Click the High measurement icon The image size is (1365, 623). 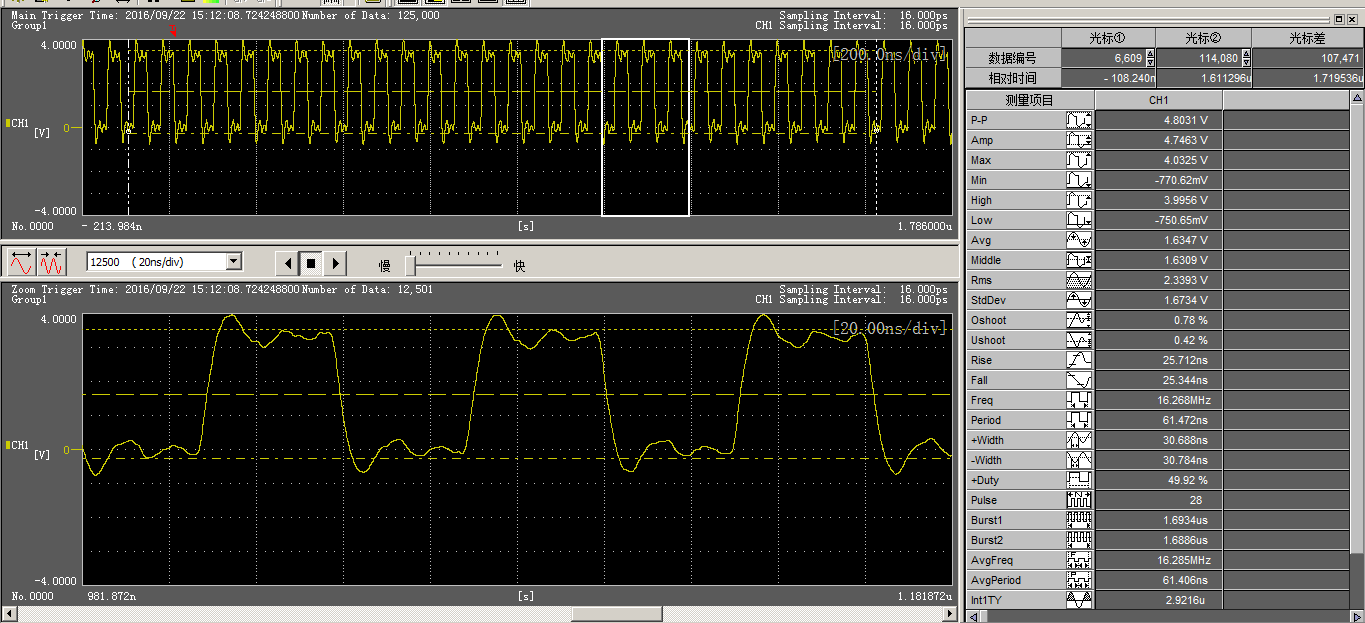pyautogui.click(x=1079, y=200)
